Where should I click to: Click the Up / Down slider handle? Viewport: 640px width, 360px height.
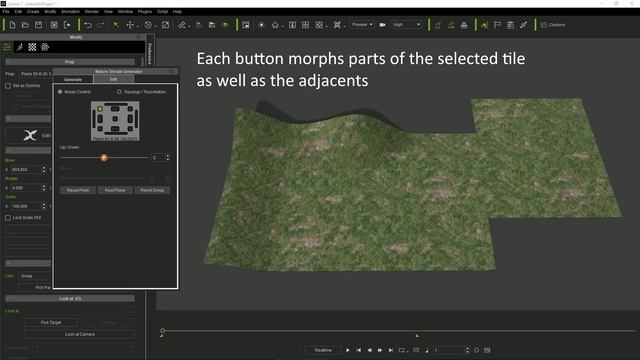104,158
